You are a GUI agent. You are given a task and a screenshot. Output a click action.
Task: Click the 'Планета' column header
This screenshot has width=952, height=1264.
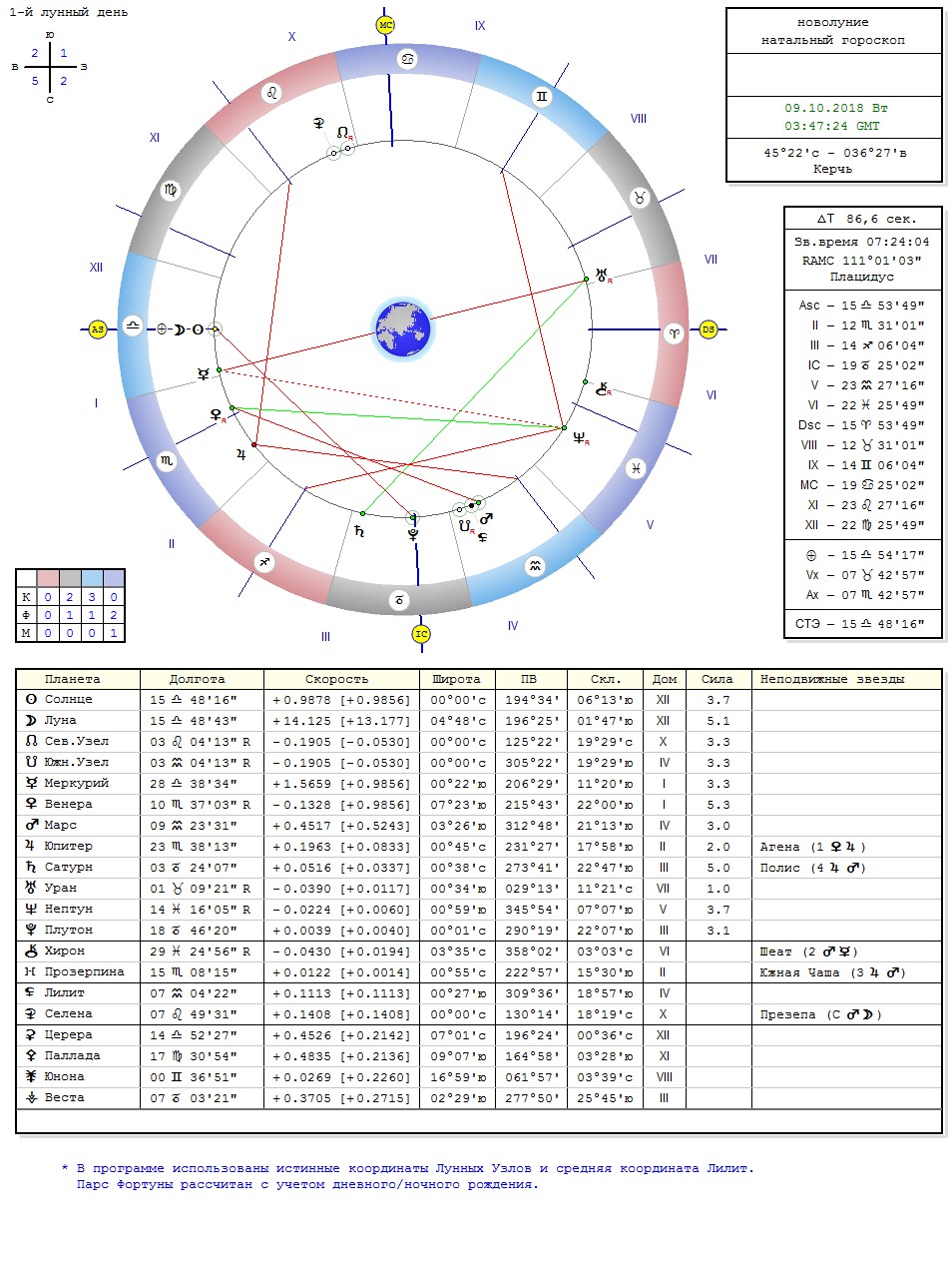pos(73,679)
